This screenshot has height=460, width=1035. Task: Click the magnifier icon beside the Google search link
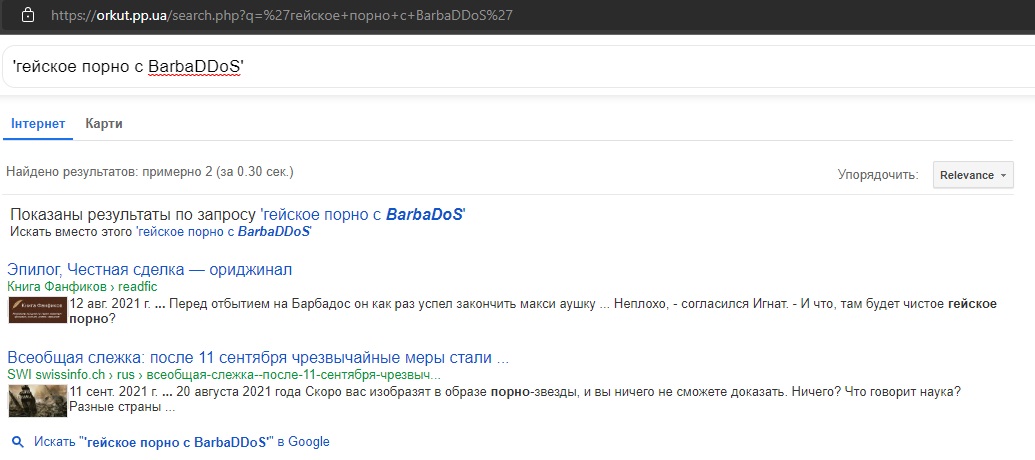(x=17, y=441)
